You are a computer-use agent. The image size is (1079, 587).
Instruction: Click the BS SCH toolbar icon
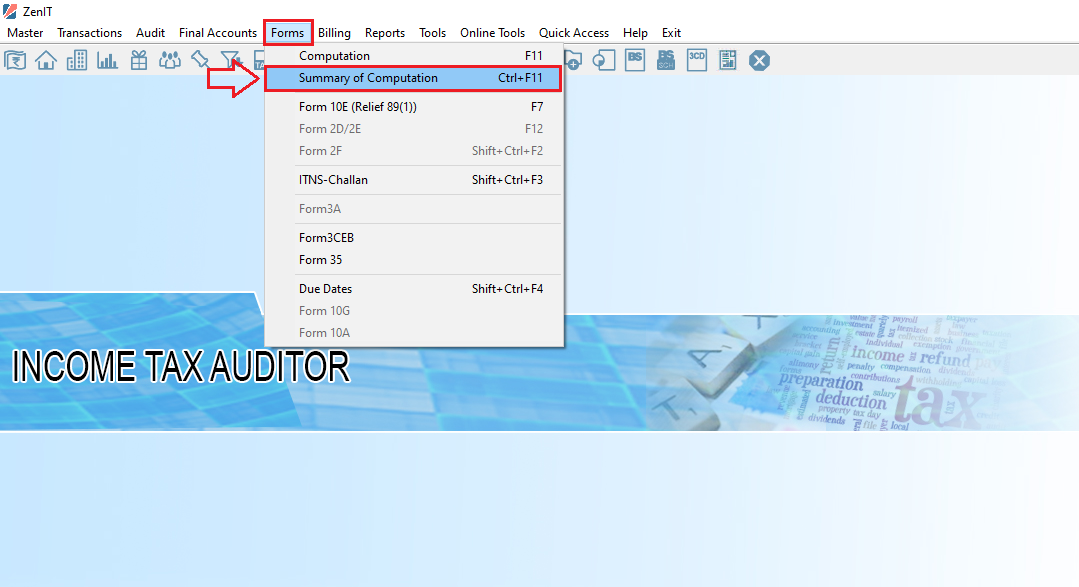click(x=665, y=60)
